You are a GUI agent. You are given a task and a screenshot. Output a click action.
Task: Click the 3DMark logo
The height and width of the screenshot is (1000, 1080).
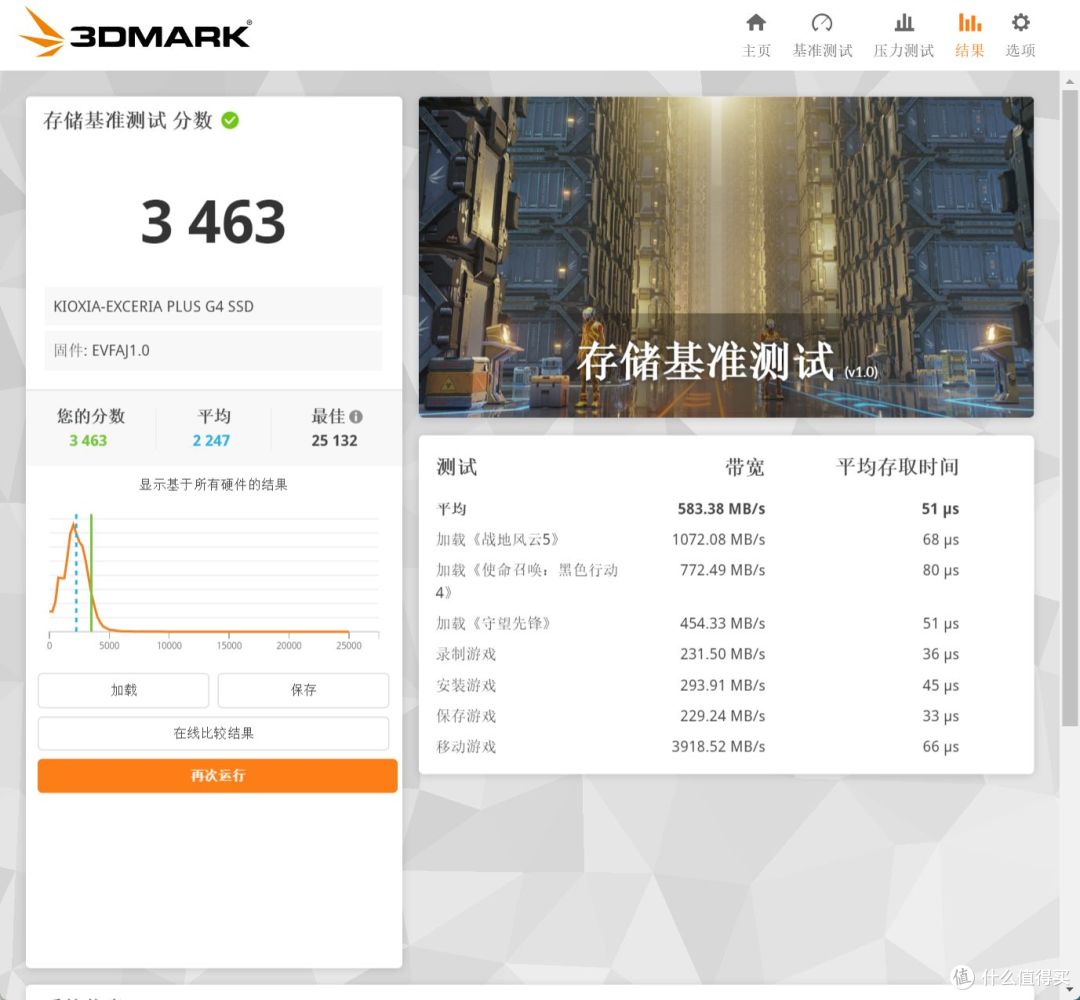tap(136, 33)
